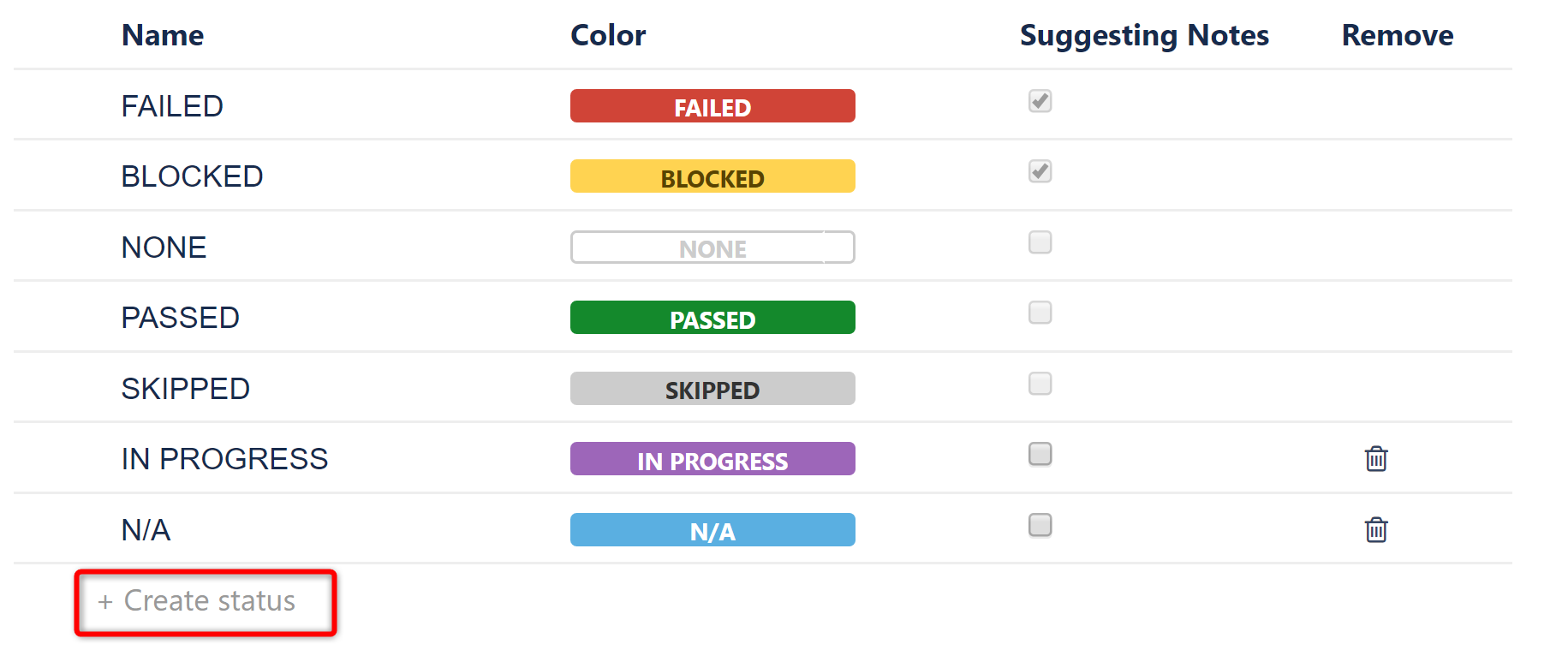1568x650 pixels.
Task: Enable Suggesting Notes for IN PROGRESS
Action: (x=1040, y=454)
